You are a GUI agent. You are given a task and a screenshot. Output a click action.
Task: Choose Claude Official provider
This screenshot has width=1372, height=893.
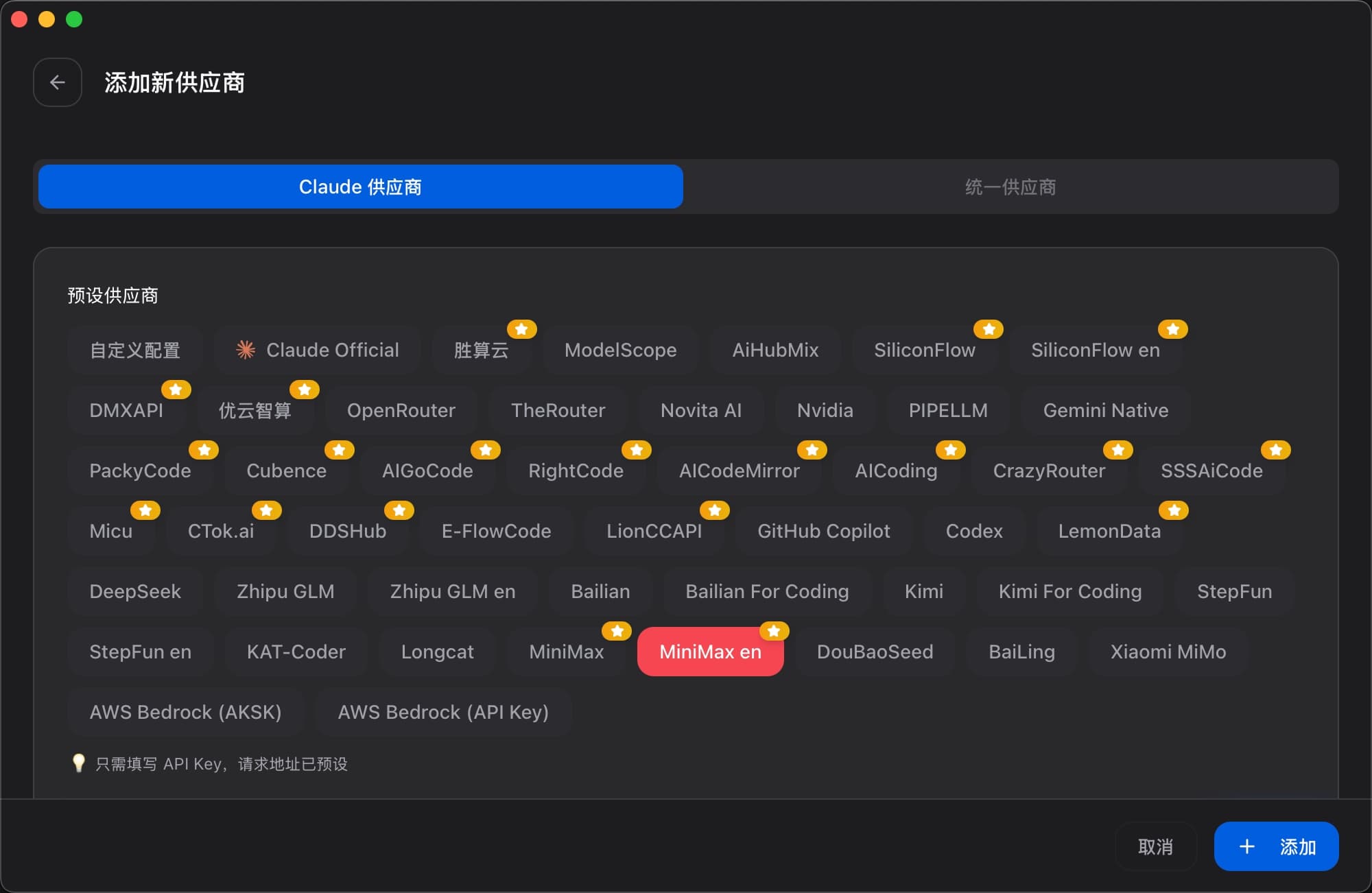pyautogui.click(x=317, y=350)
